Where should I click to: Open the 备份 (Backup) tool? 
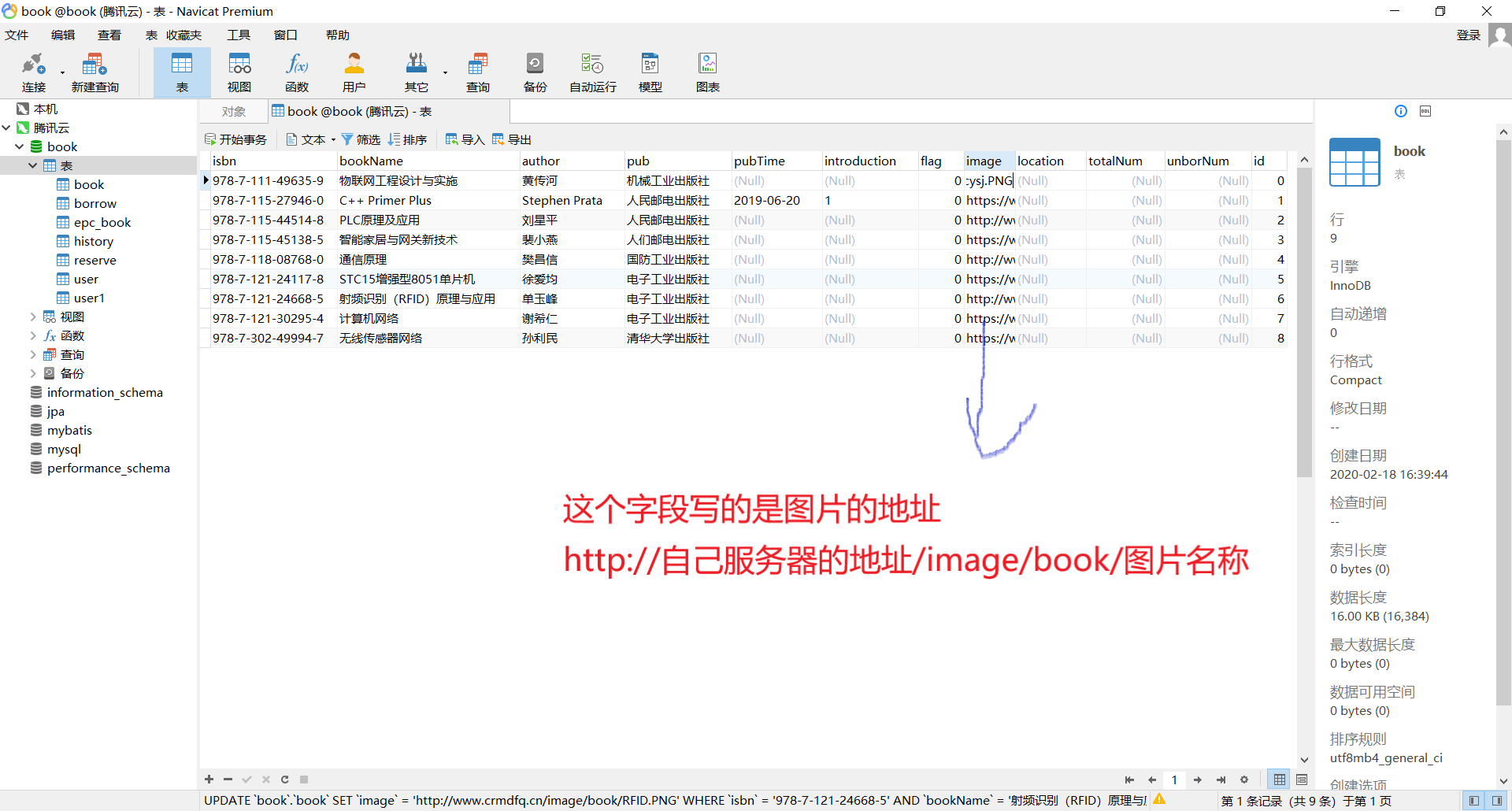(x=535, y=71)
